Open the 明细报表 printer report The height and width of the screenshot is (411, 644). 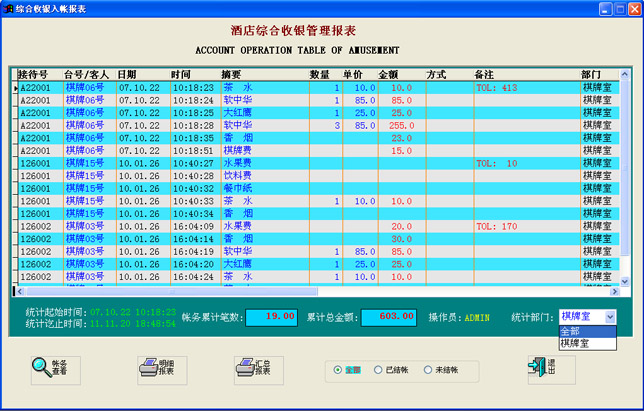155,367
